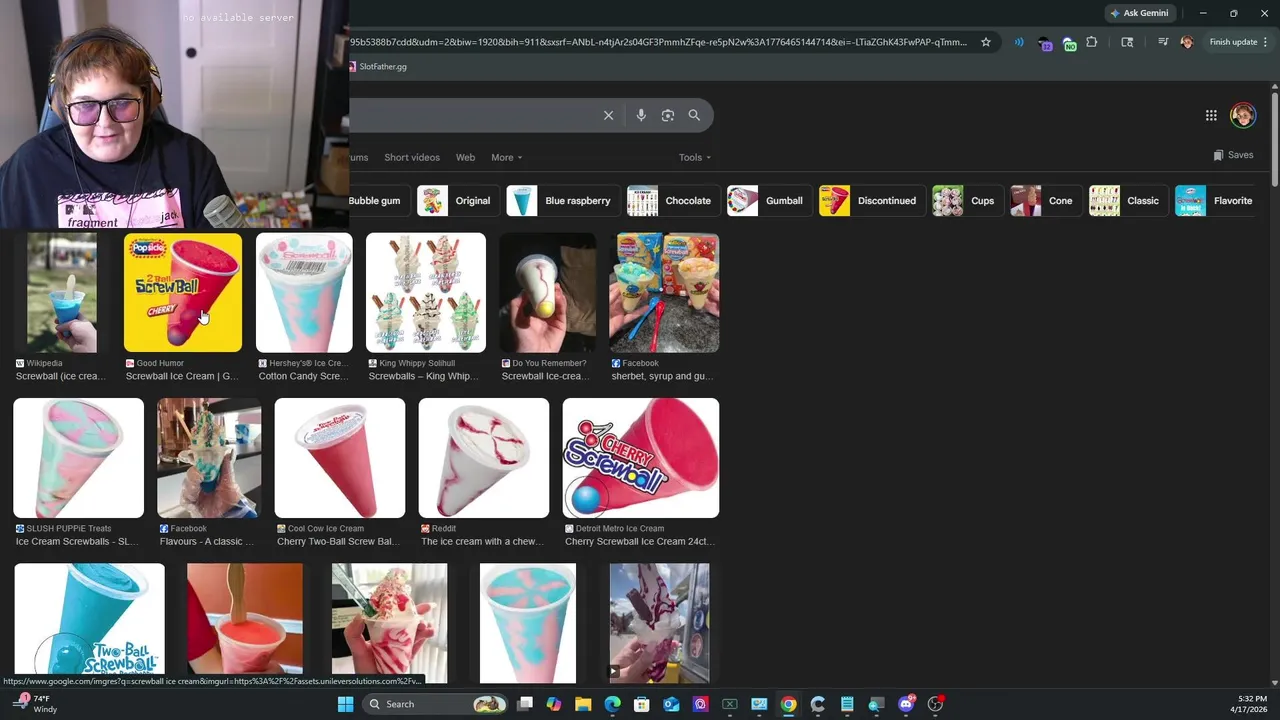Open Hershey's Cotton Candy Screwball image

(x=304, y=292)
